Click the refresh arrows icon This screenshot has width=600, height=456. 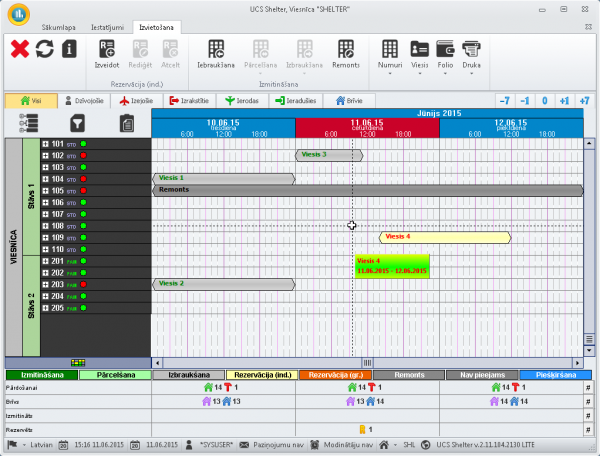[44, 49]
